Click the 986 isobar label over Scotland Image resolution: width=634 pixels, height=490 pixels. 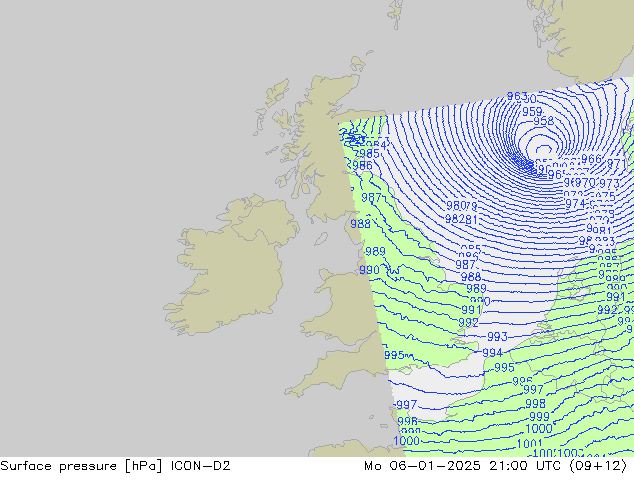point(361,165)
